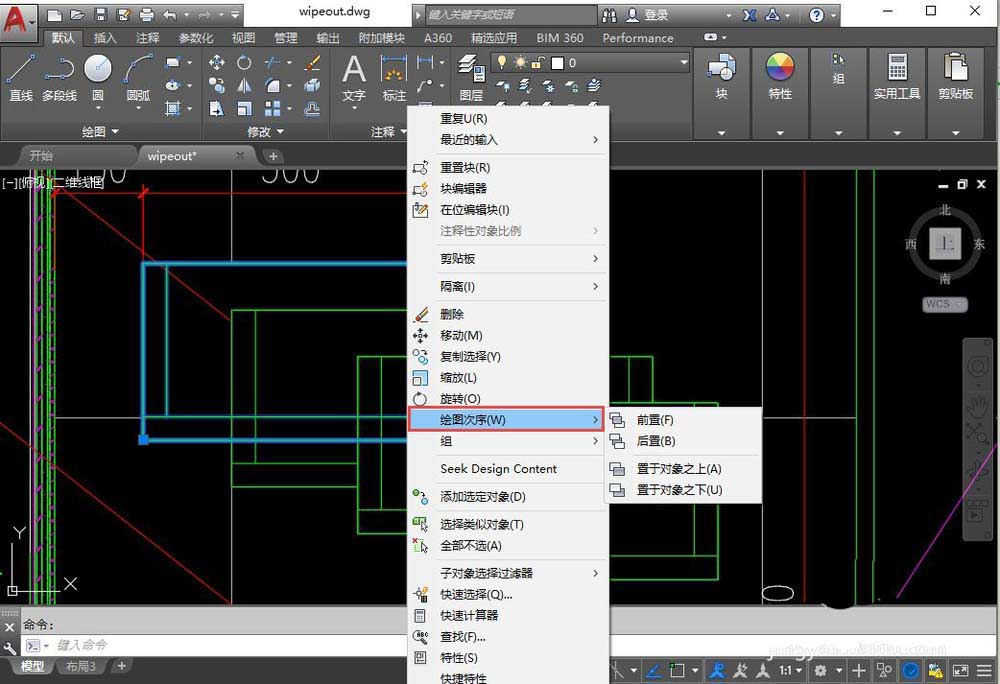Click the 登录 sign-in button
The image size is (1000, 684).
coord(647,15)
